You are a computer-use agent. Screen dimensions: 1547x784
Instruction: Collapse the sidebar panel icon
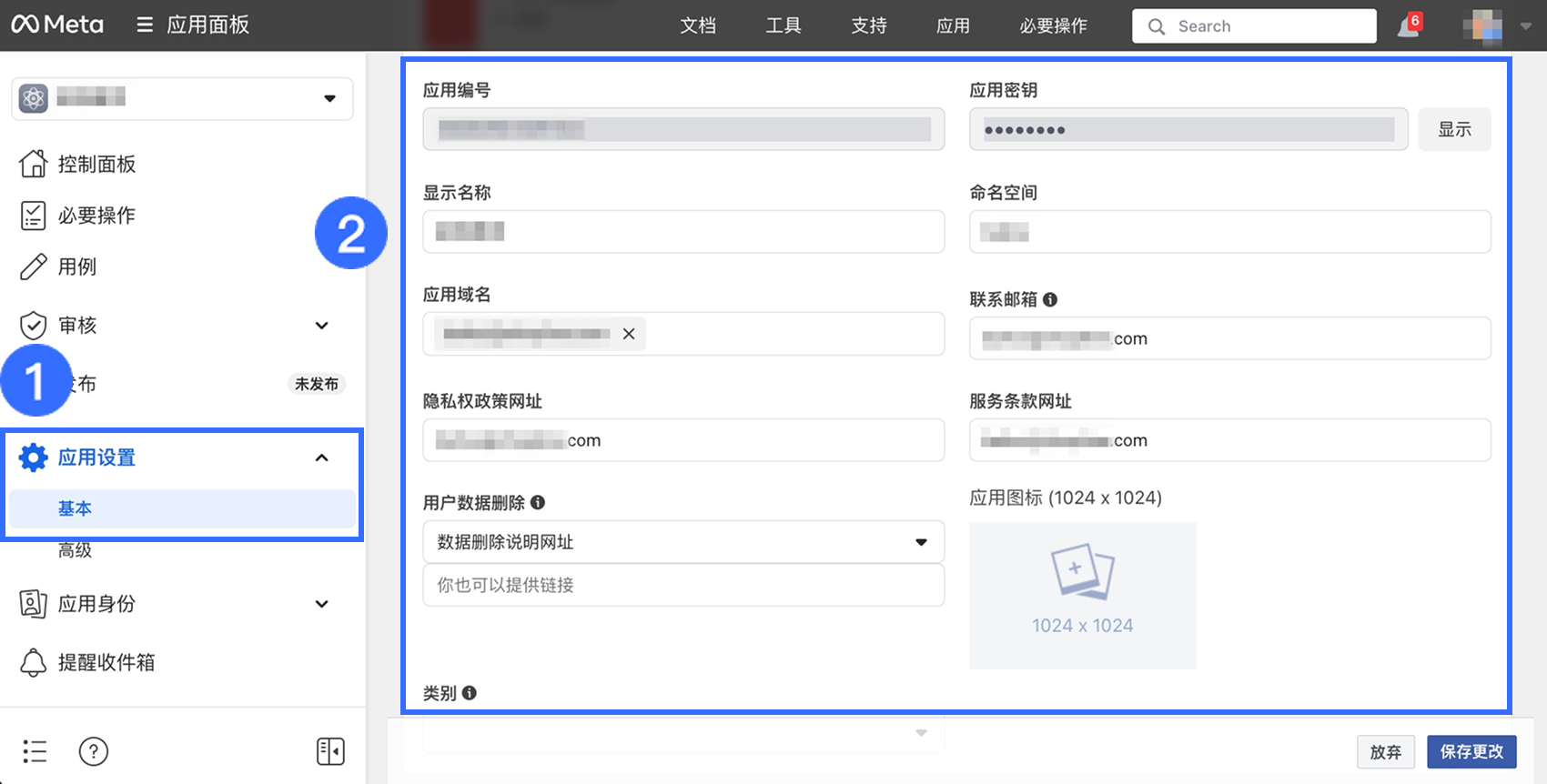[330, 751]
